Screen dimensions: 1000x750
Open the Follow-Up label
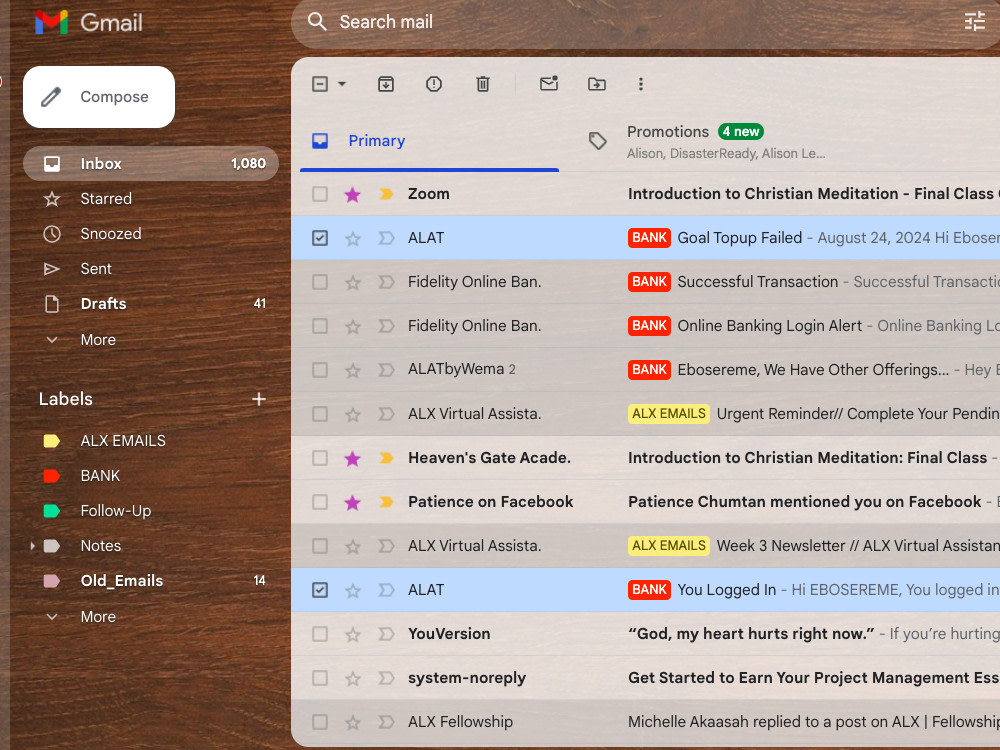151,511
